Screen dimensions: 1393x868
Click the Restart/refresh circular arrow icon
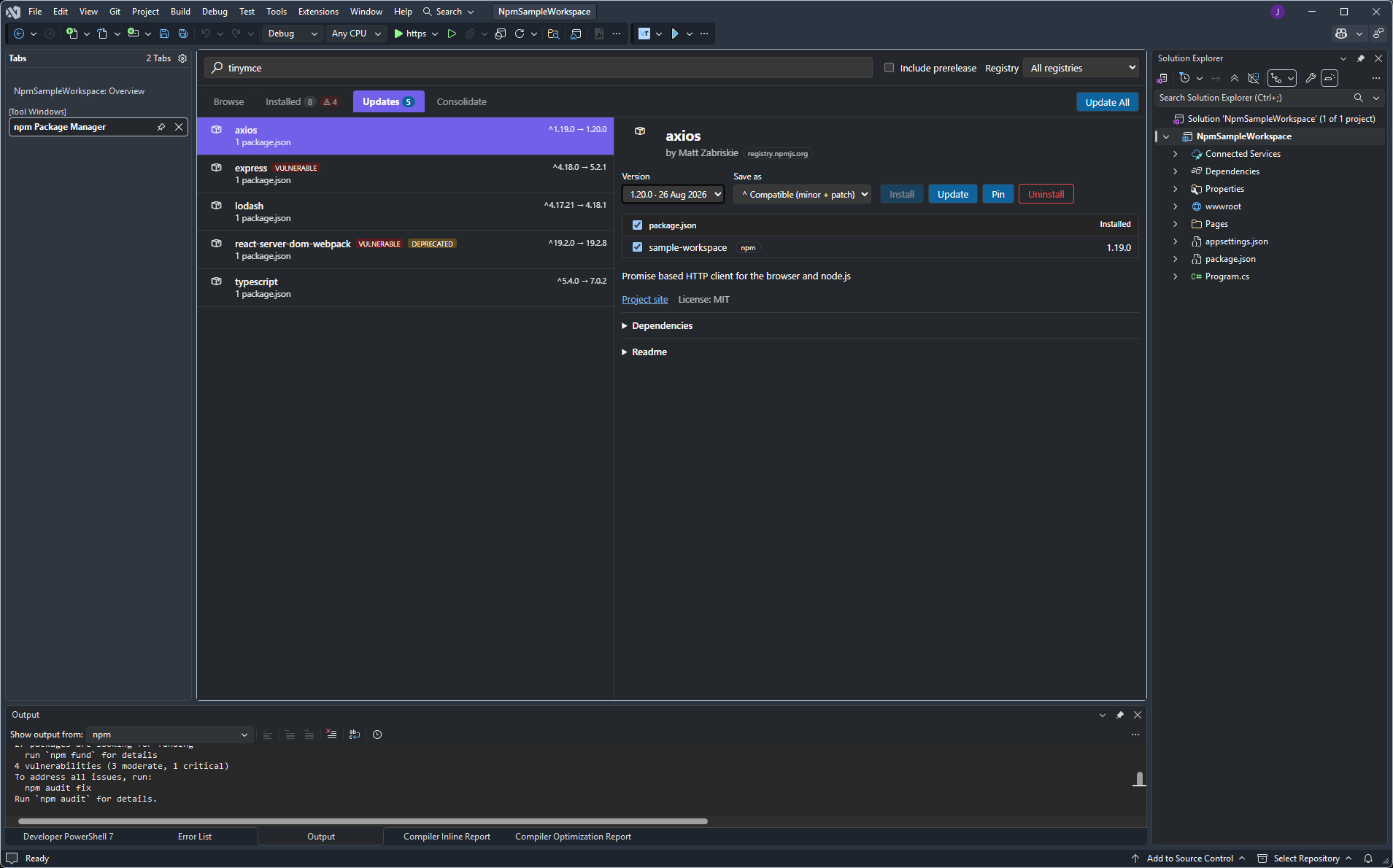pyautogui.click(x=520, y=34)
